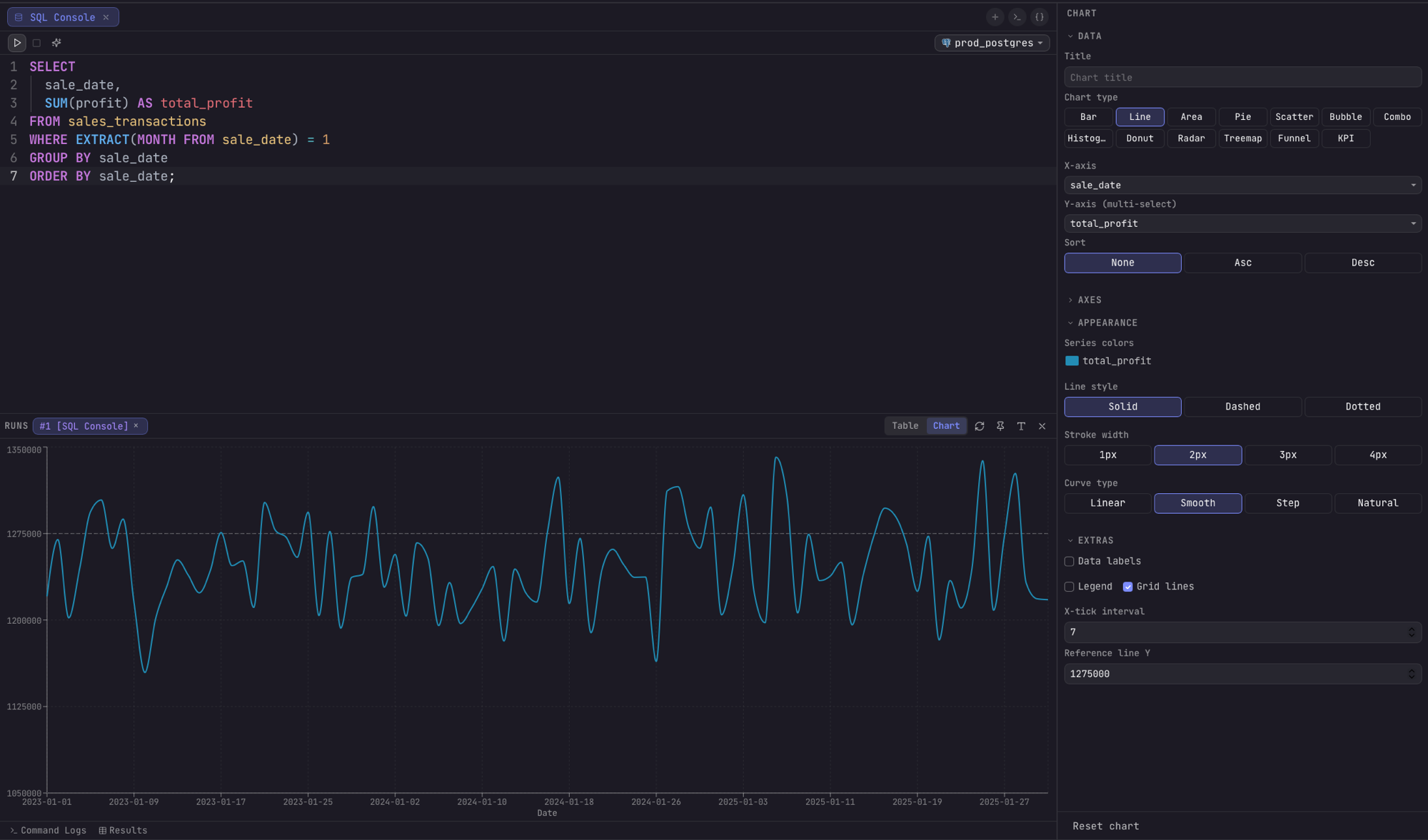This screenshot has width=1428, height=840.
Task: Collapse the APPEARANCE section
Action: click(1102, 323)
